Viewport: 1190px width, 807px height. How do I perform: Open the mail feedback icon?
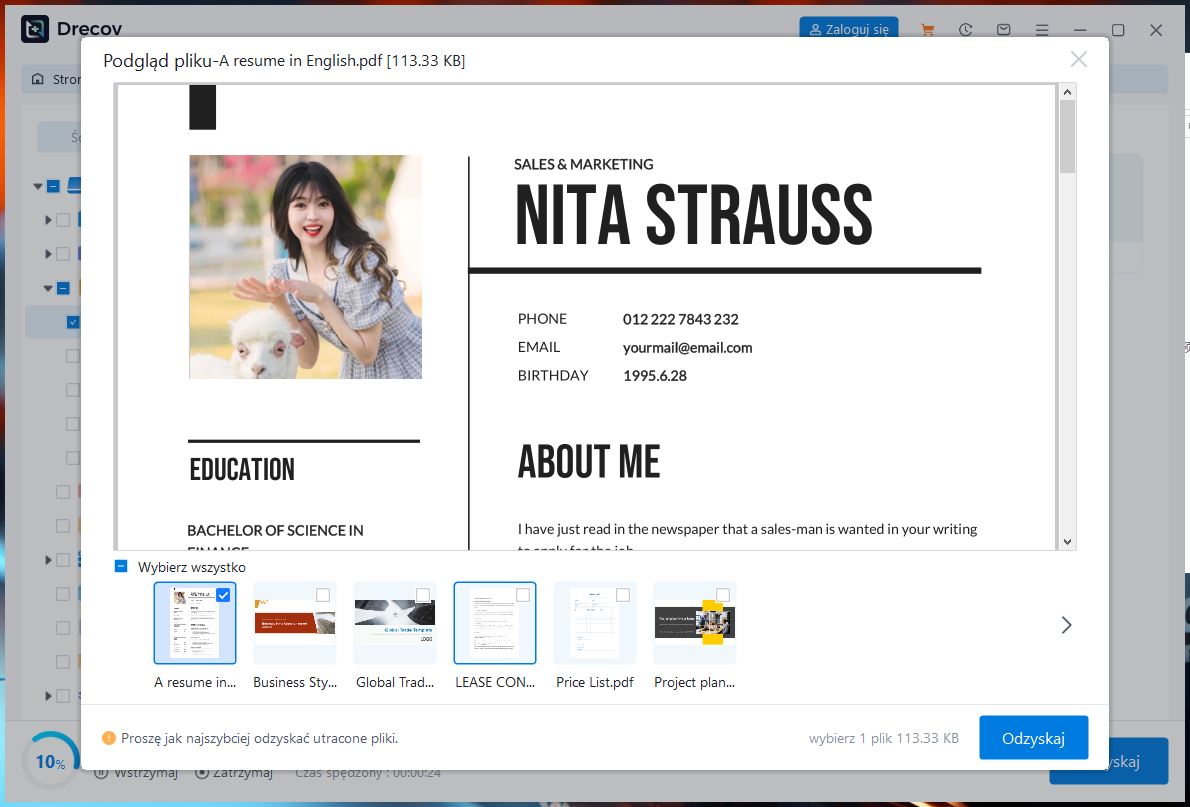point(1003,30)
